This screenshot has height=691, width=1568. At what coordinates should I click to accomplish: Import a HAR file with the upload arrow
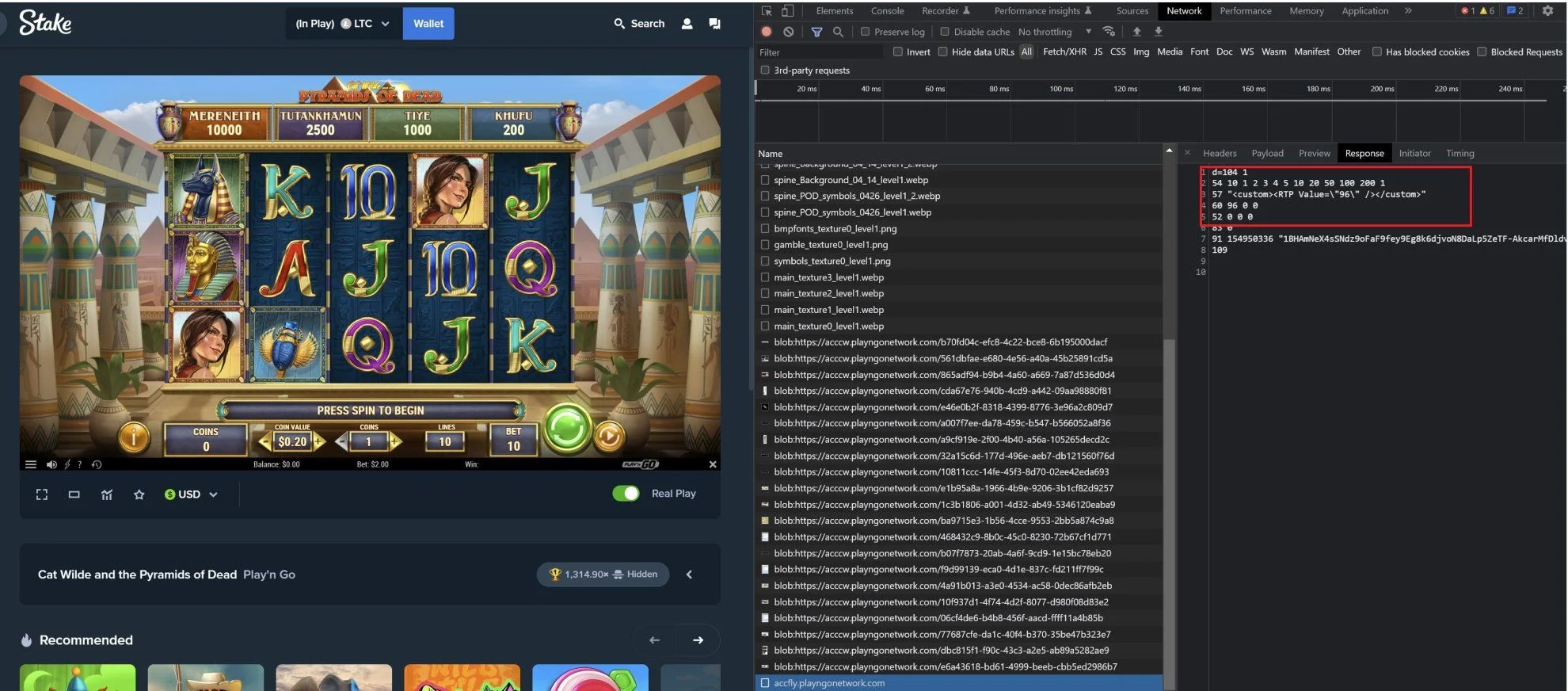tap(1137, 32)
